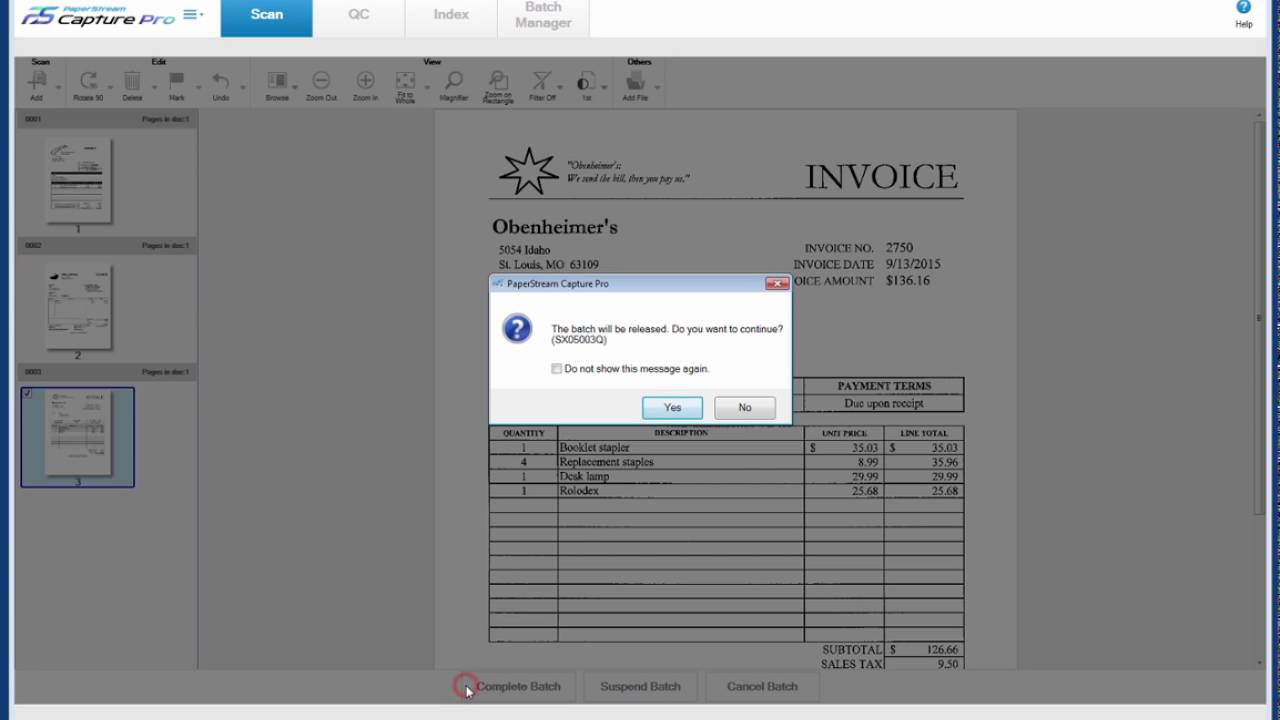Select the Browse view icon

click(x=277, y=81)
